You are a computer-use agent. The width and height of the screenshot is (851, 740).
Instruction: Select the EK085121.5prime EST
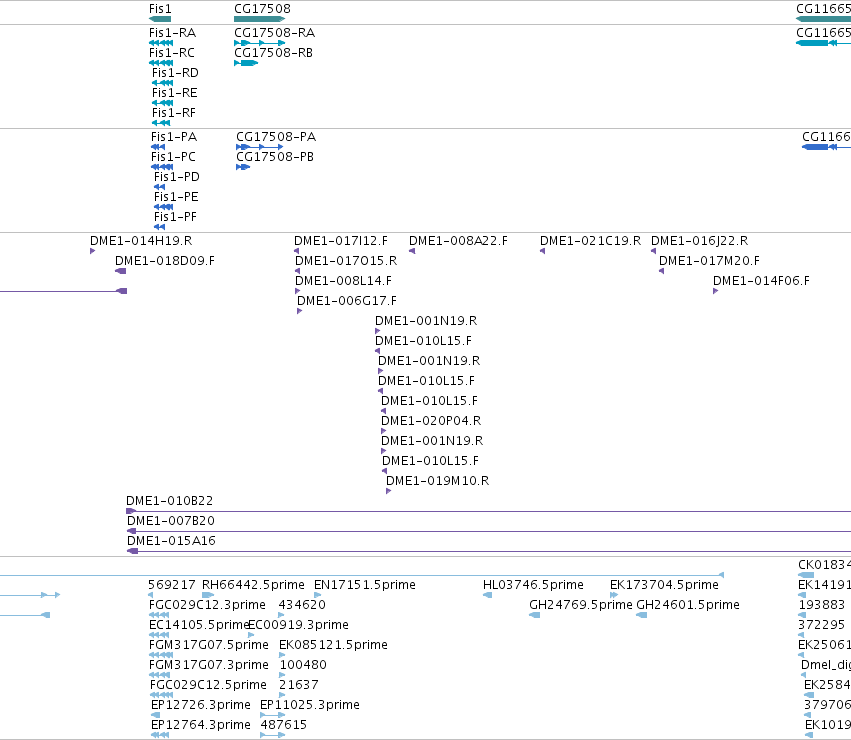(x=282, y=655)
